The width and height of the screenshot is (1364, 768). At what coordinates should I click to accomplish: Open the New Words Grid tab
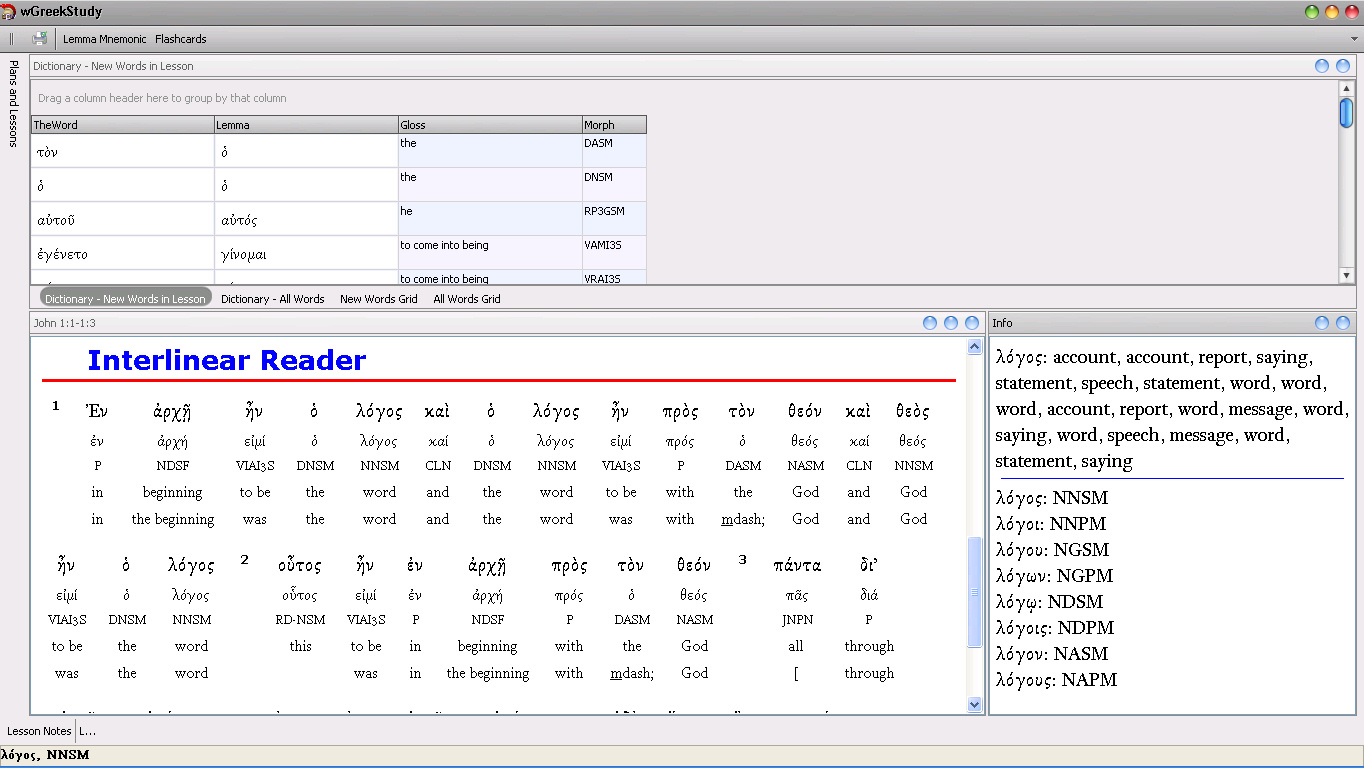click(x=378, y=299)
